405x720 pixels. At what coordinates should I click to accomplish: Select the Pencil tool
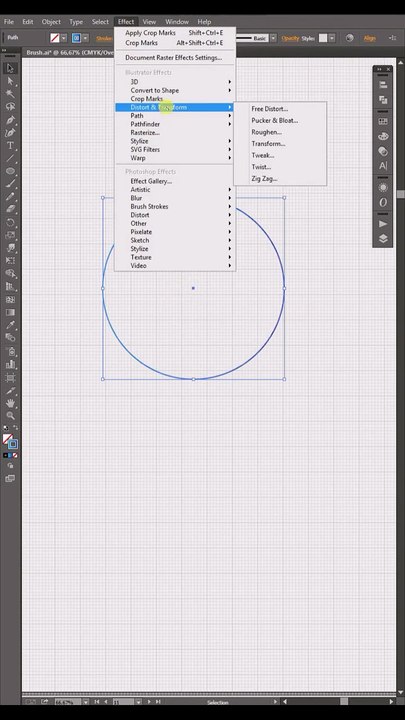click(x=10, y=196)
